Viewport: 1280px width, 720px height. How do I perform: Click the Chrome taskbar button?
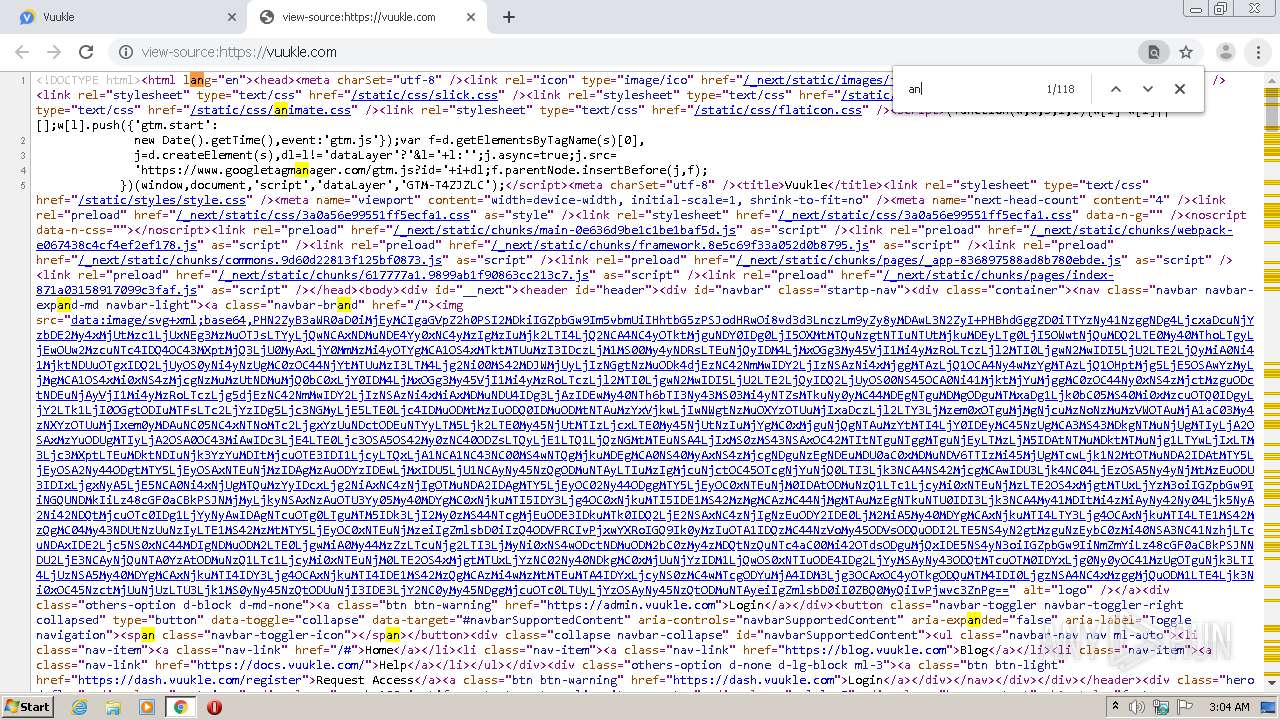180,706
